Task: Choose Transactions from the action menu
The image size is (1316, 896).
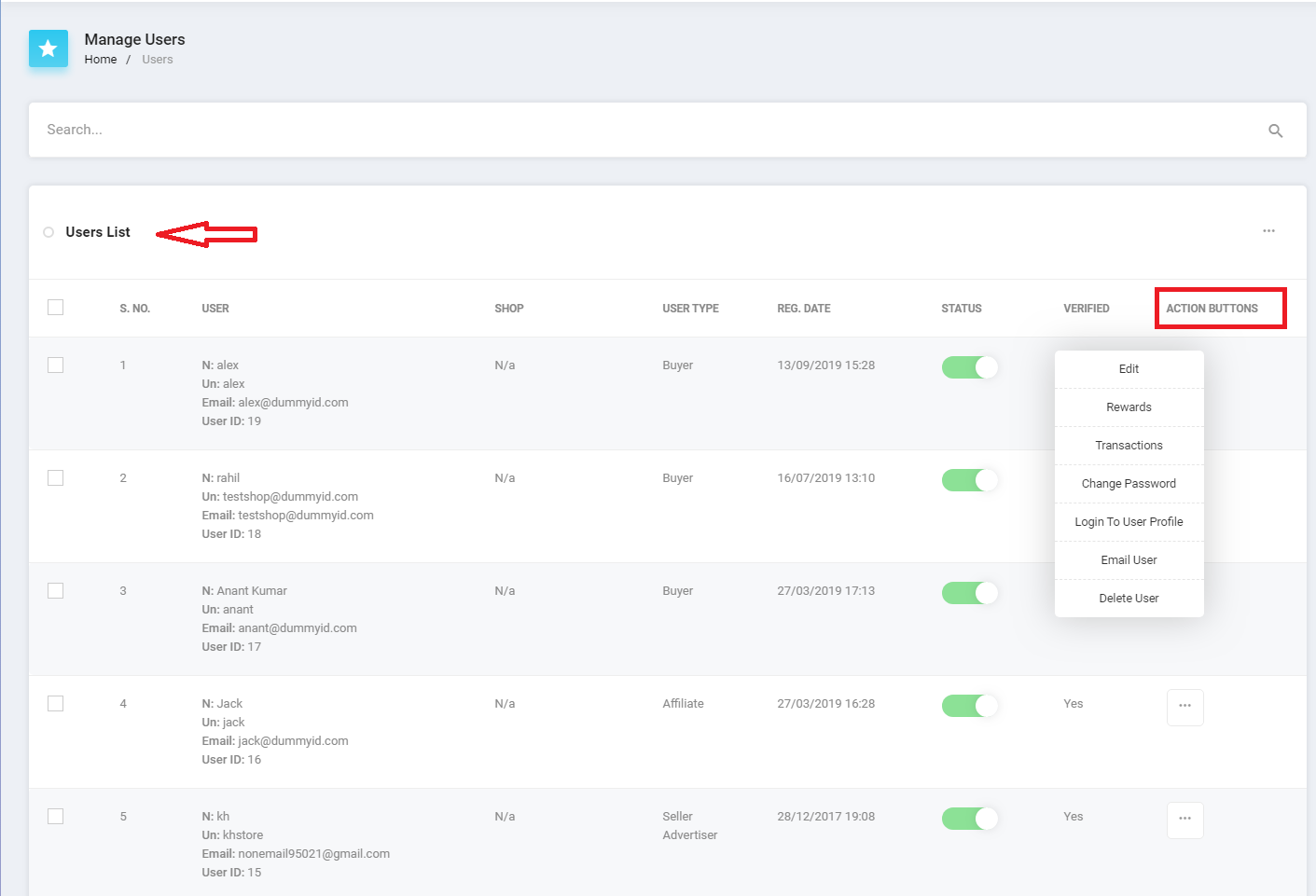Action: coord(1129,446)
